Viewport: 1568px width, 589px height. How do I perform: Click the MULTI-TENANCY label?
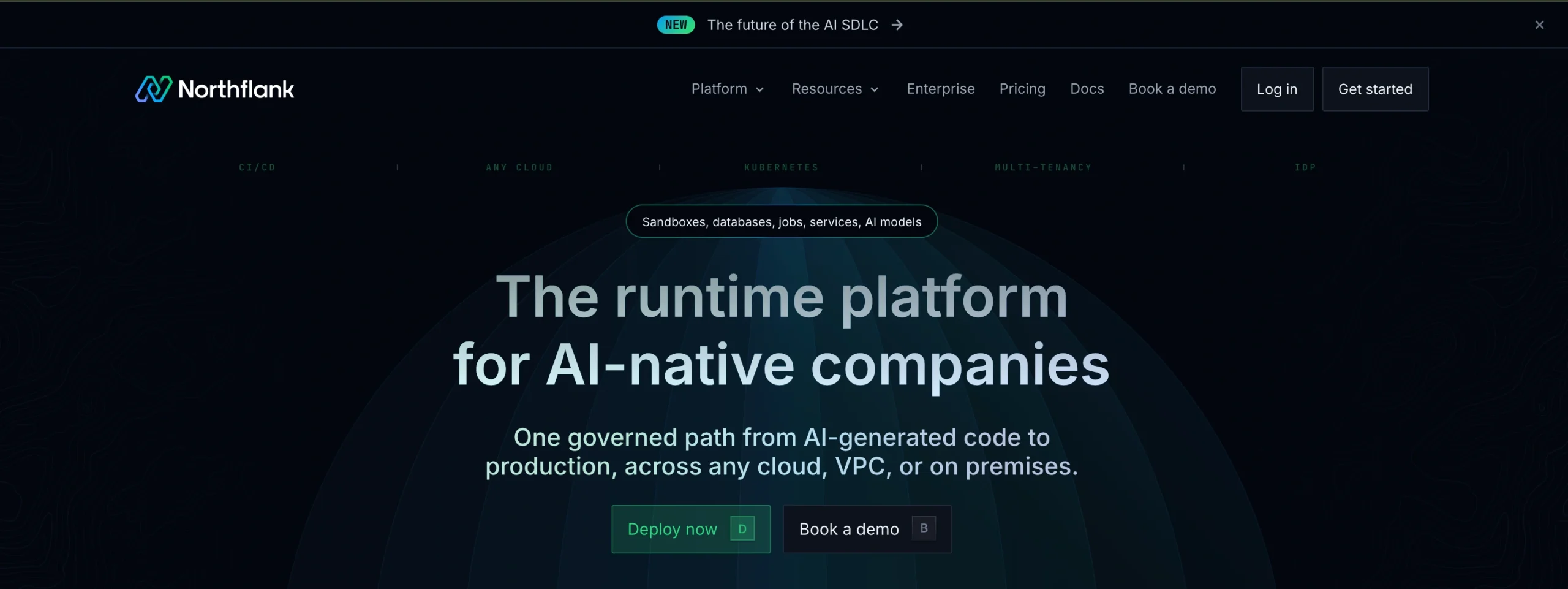pyautogui.click(x=1043, y=167)
